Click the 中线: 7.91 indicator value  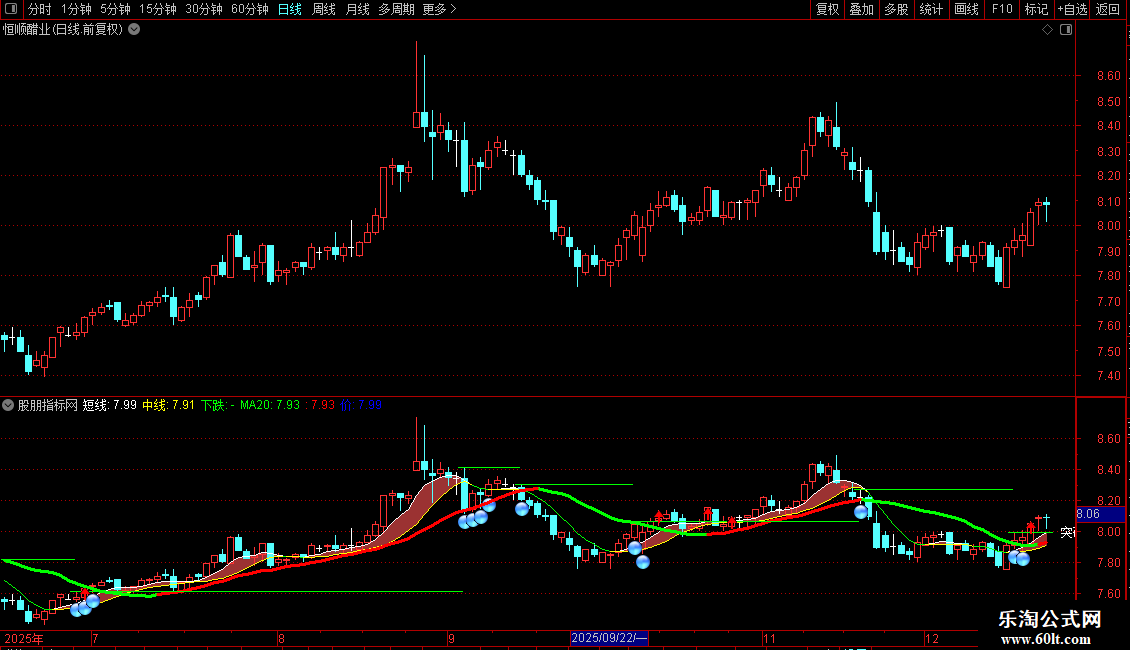click(x=168, y=405)
